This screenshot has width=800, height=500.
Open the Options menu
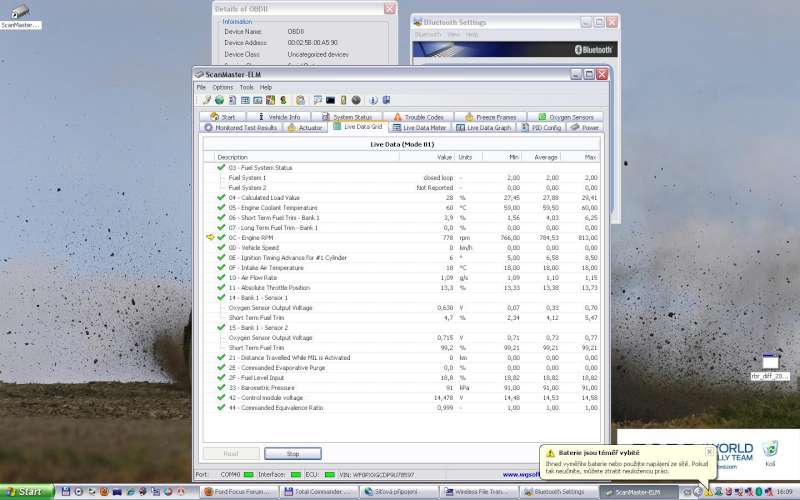(222, 87)
